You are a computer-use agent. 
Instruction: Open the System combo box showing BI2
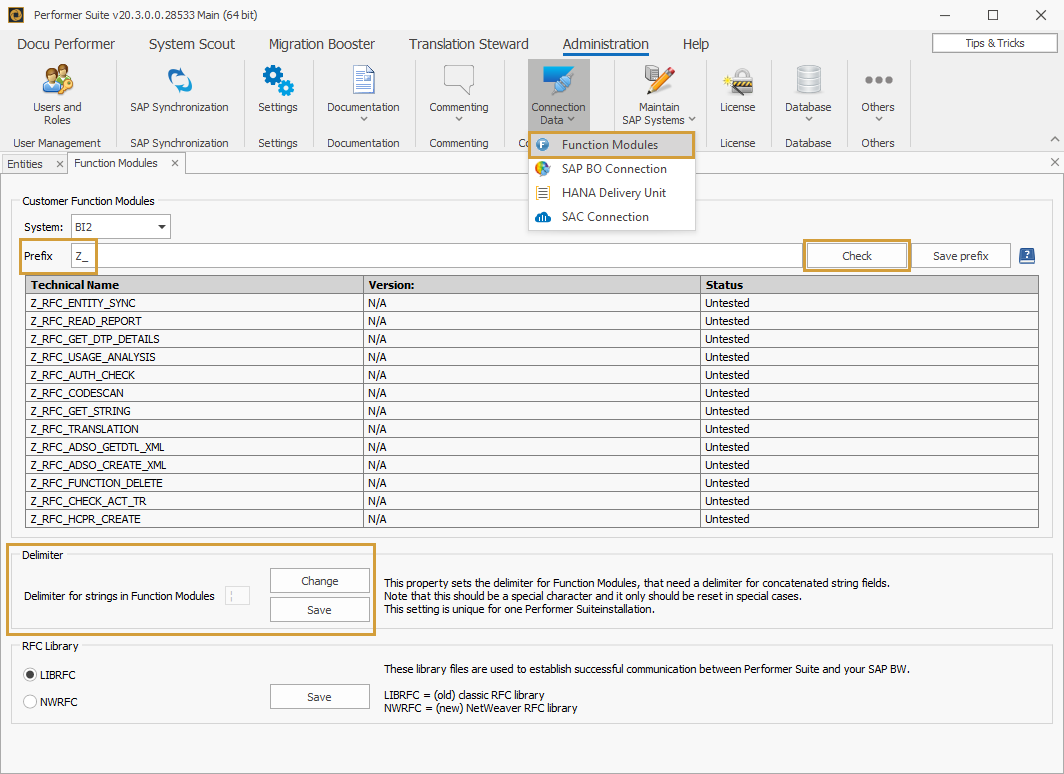pyautogui.click(x=120, y=226)
